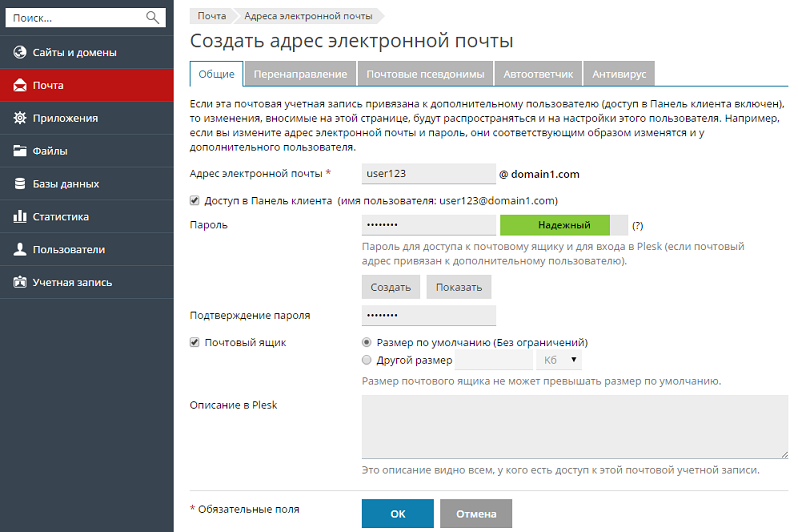This screenshot has width=798, height=532.
Task: Open Приложения gear icon
Action: coord(19,118)
